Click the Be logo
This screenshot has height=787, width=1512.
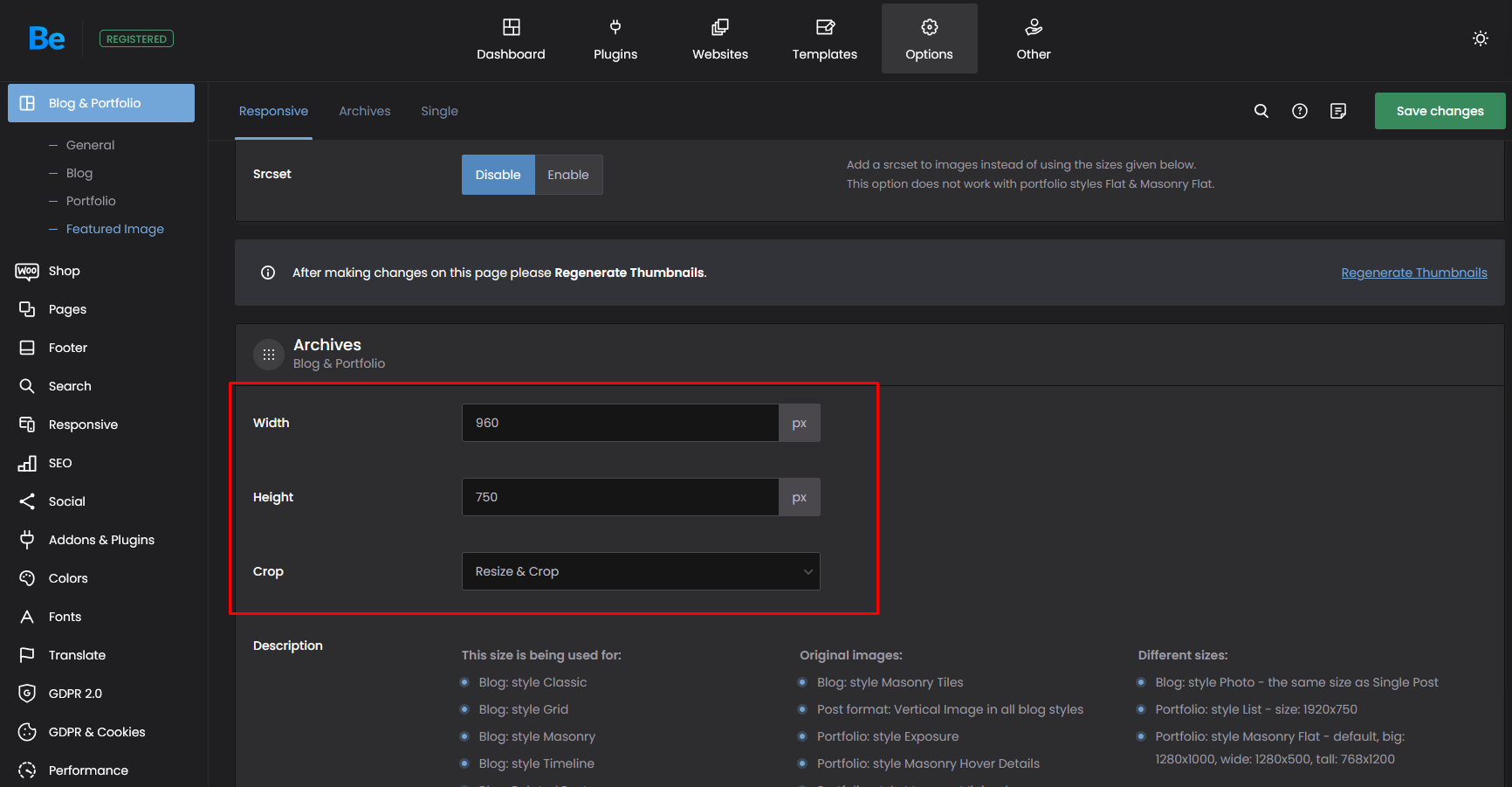[x=46, y=38]
